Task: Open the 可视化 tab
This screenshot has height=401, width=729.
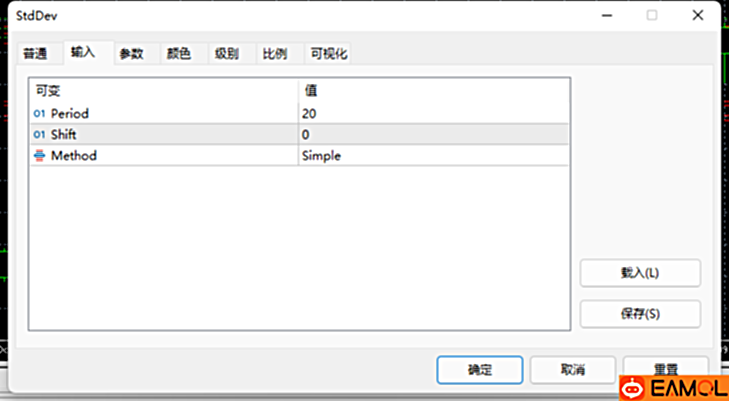Action: (328, 54)
